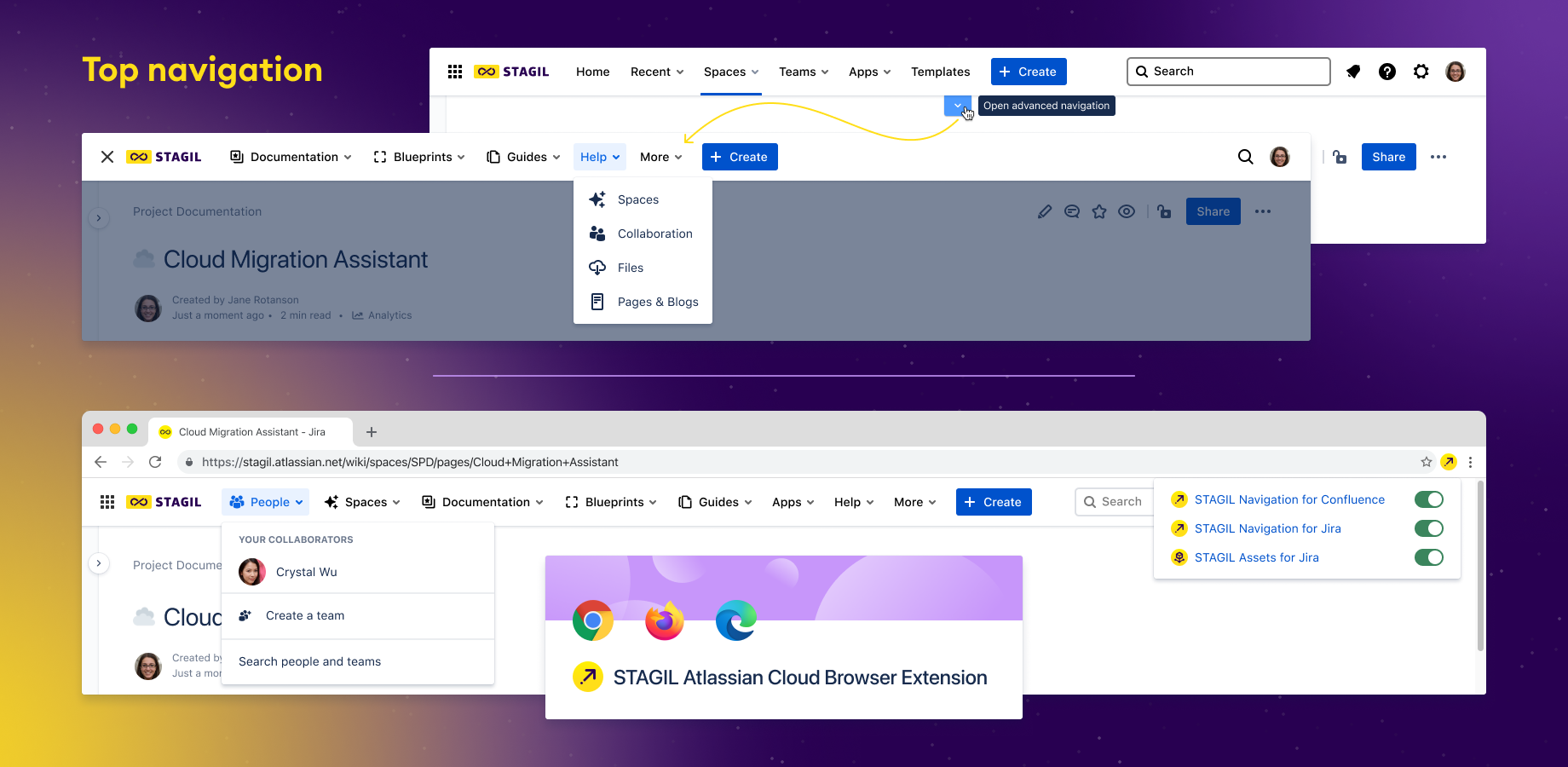The width and height of the screenshot is (1568, 767).
Task: Click the Open advanced navigation chevron
Action: [x=957, y=106]
